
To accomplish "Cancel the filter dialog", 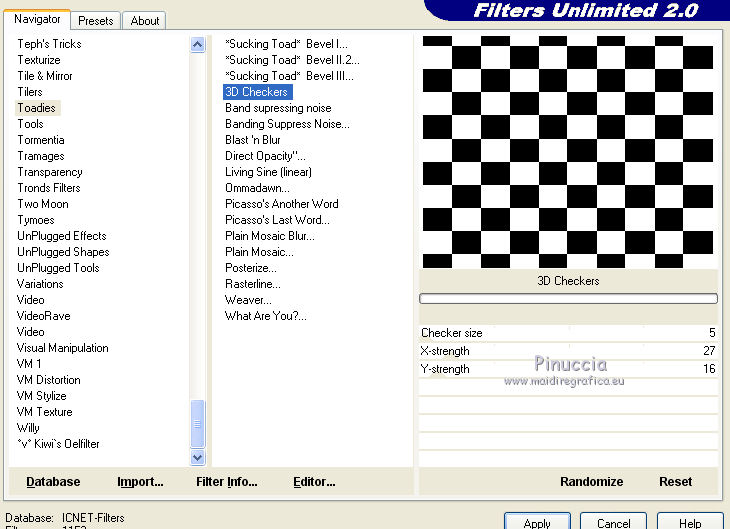I will pyautogui.click(x=613, y=522).
